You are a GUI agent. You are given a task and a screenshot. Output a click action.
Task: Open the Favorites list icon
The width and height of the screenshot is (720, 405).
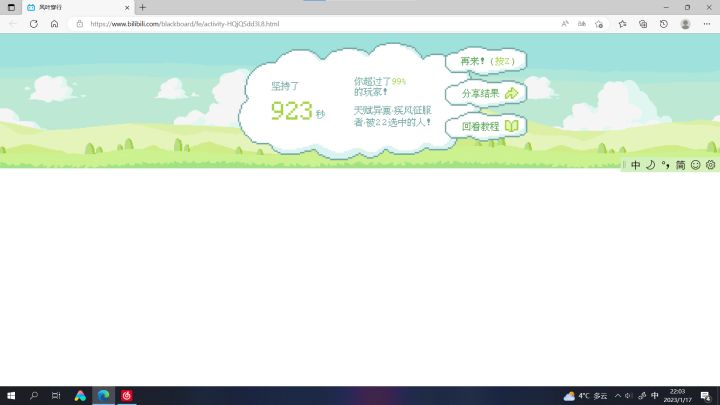(622, 24)
